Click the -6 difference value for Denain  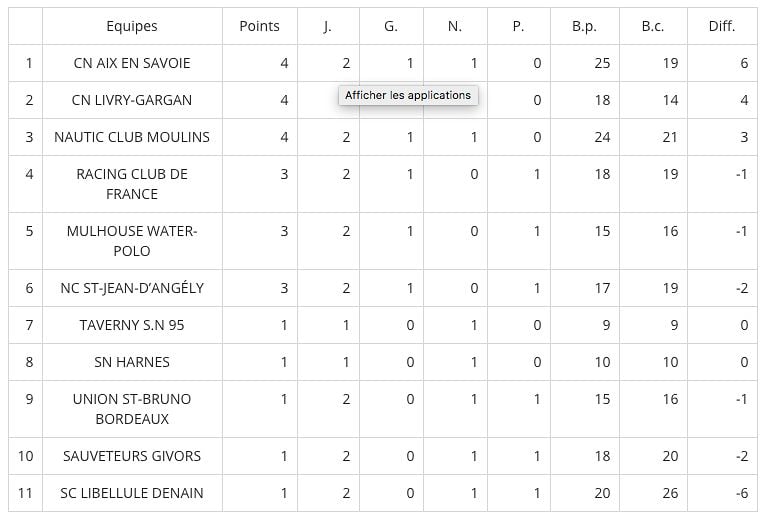tap(742, 493)
